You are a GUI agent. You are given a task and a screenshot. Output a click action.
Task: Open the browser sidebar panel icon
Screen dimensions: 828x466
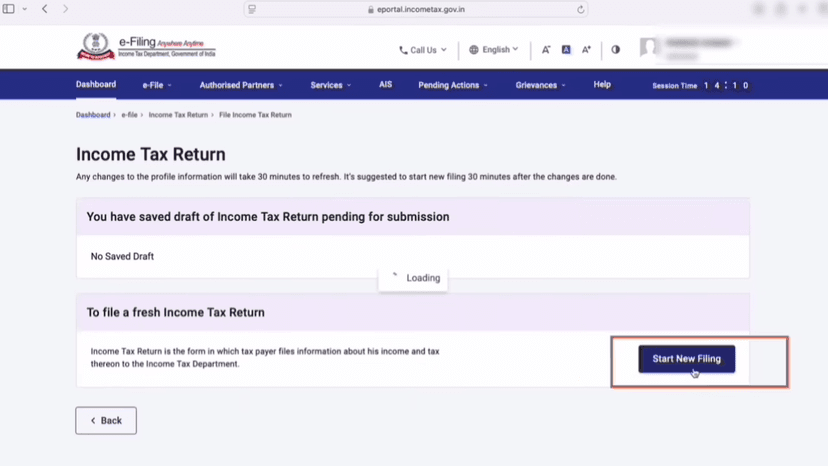point(8,8)
